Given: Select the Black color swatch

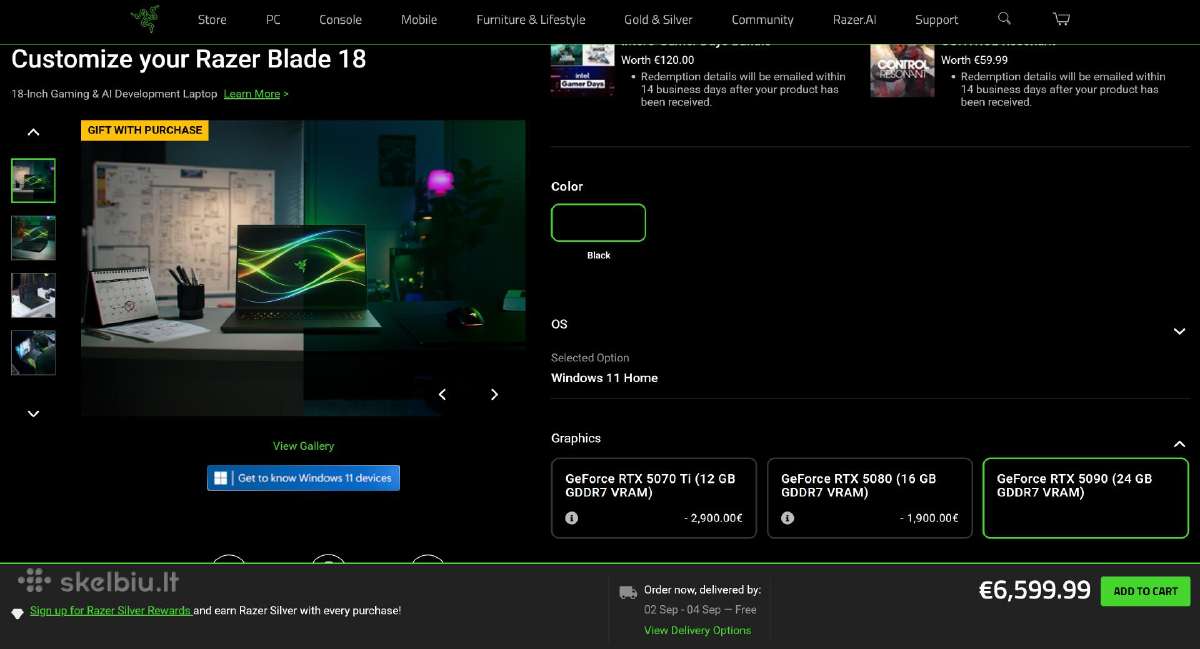Looking at the screenshot, I should click(x=598, y=222).
